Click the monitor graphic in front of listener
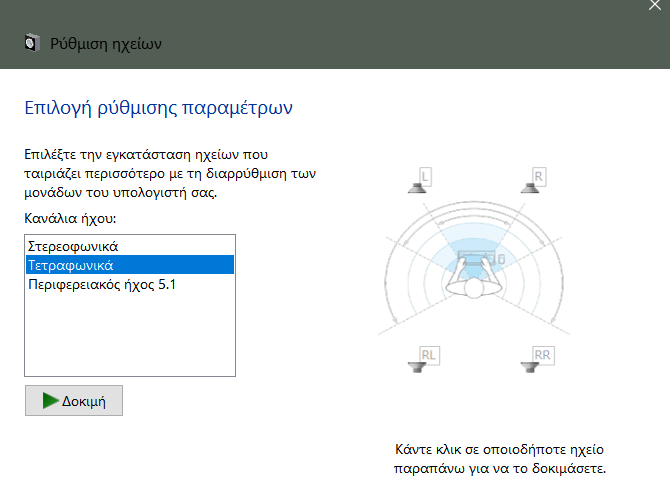This screenshot has width=670, height=497. coord(478,258)
